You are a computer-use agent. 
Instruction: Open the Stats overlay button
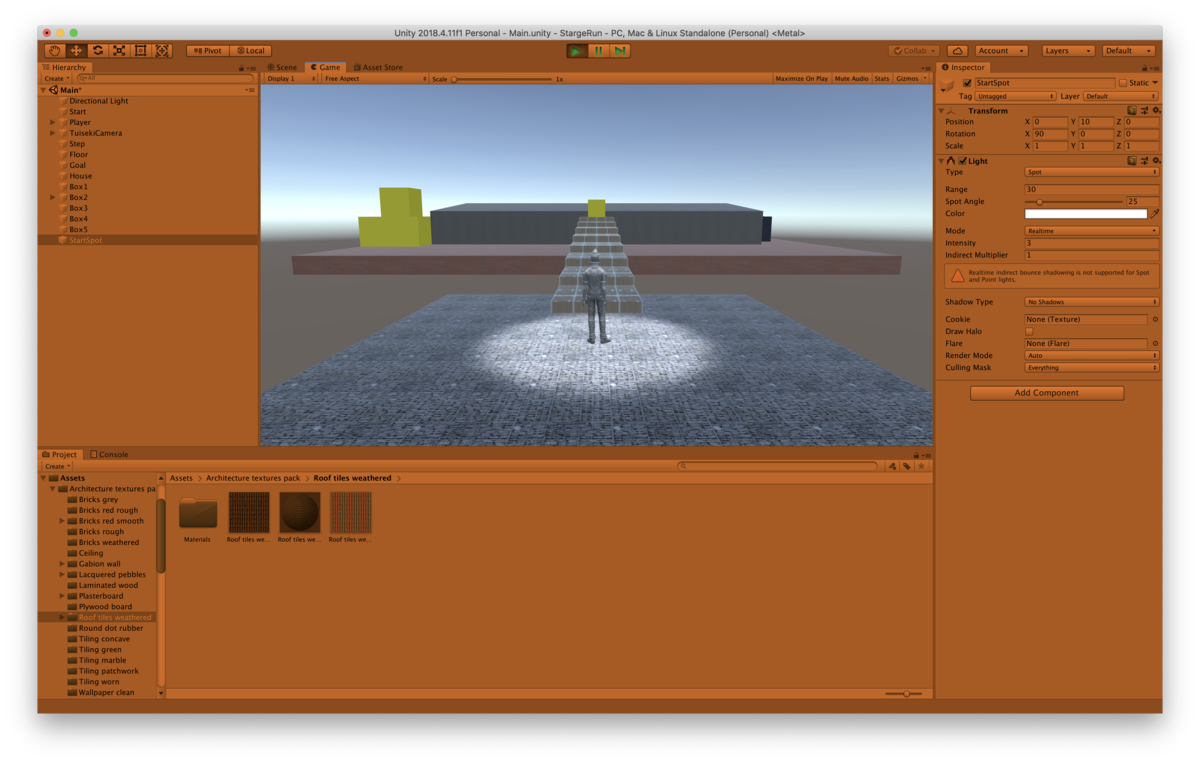coord(881,78)
